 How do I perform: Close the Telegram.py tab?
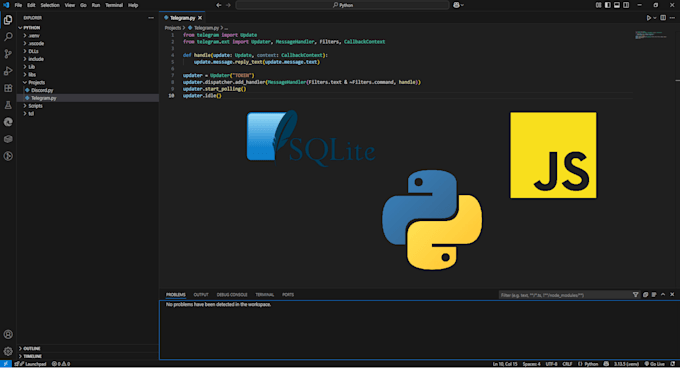200,18
